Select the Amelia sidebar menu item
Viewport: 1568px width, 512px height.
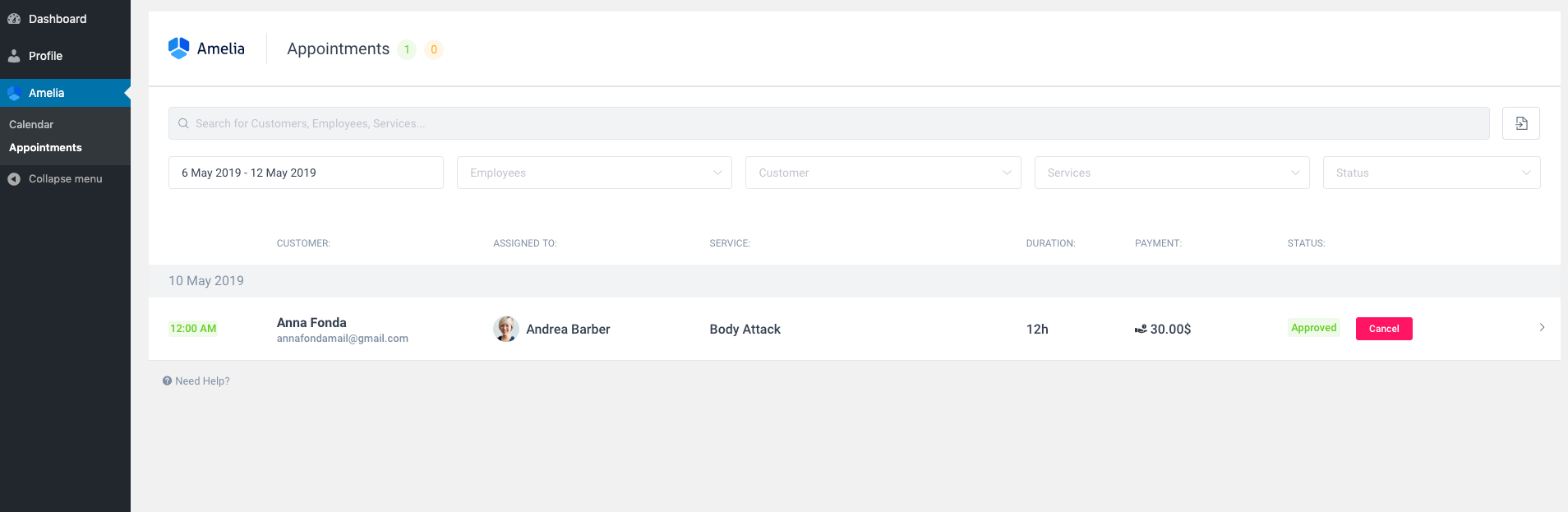coord(65,93)
